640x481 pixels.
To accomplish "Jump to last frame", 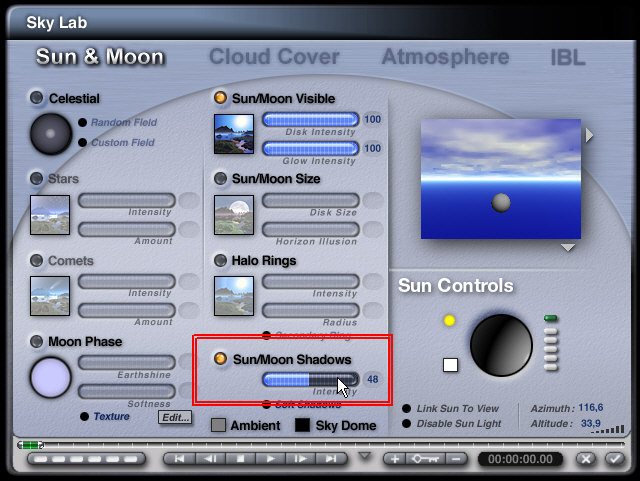I will click(331, 459).
